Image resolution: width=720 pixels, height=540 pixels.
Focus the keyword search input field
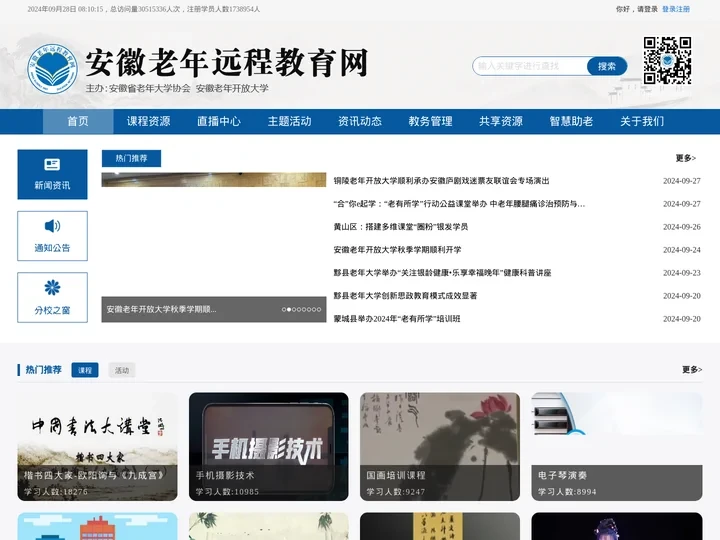click(x=530, y=66)
